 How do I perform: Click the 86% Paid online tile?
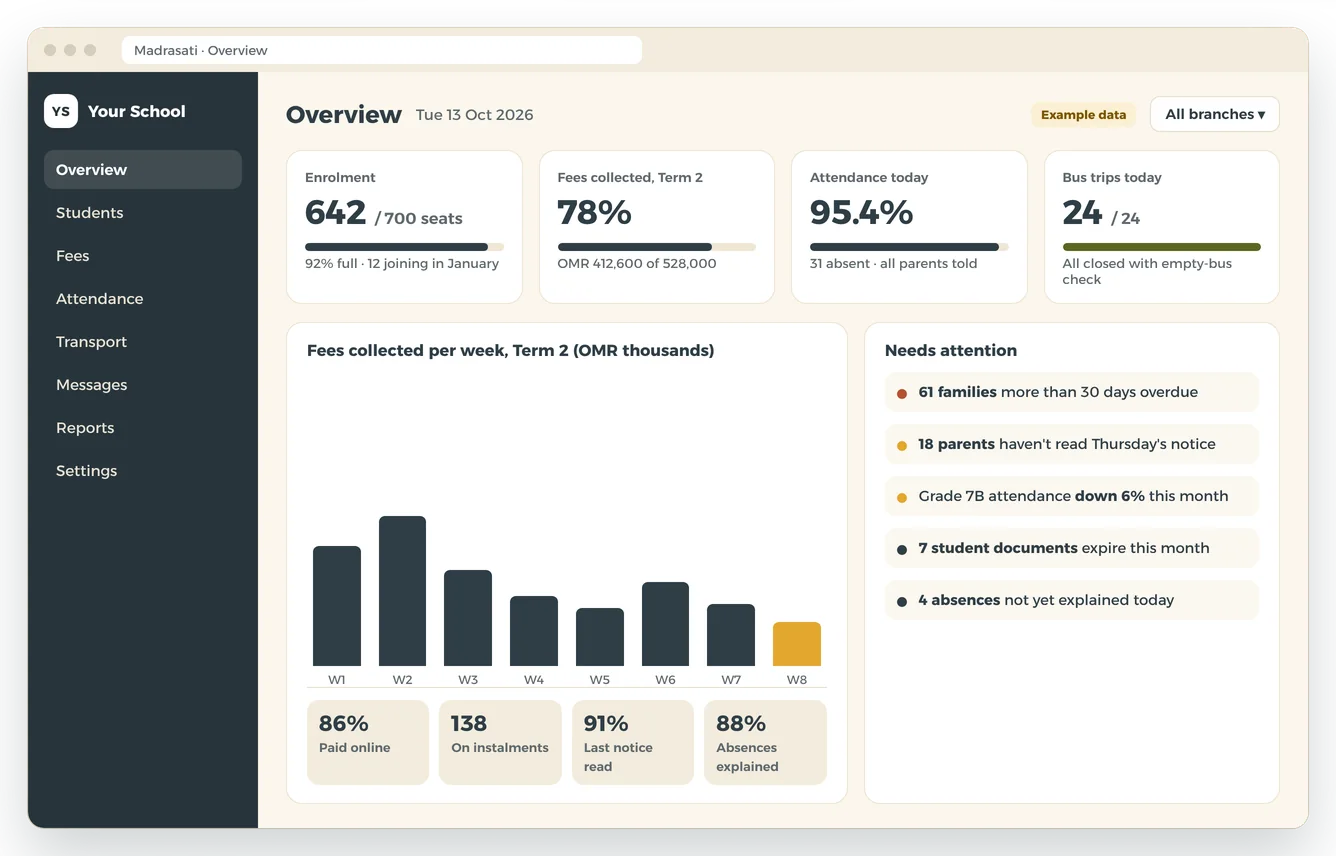(368, 742)
